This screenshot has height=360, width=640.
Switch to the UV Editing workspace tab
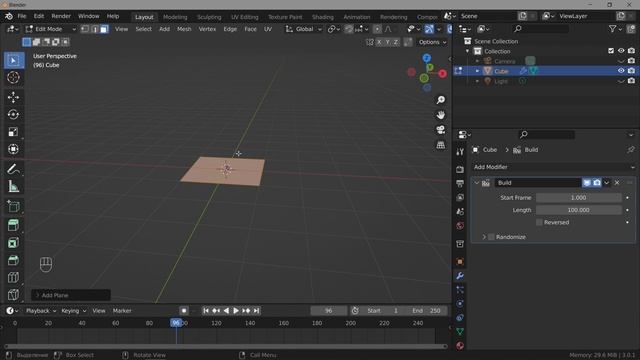(x=244, y=17)
